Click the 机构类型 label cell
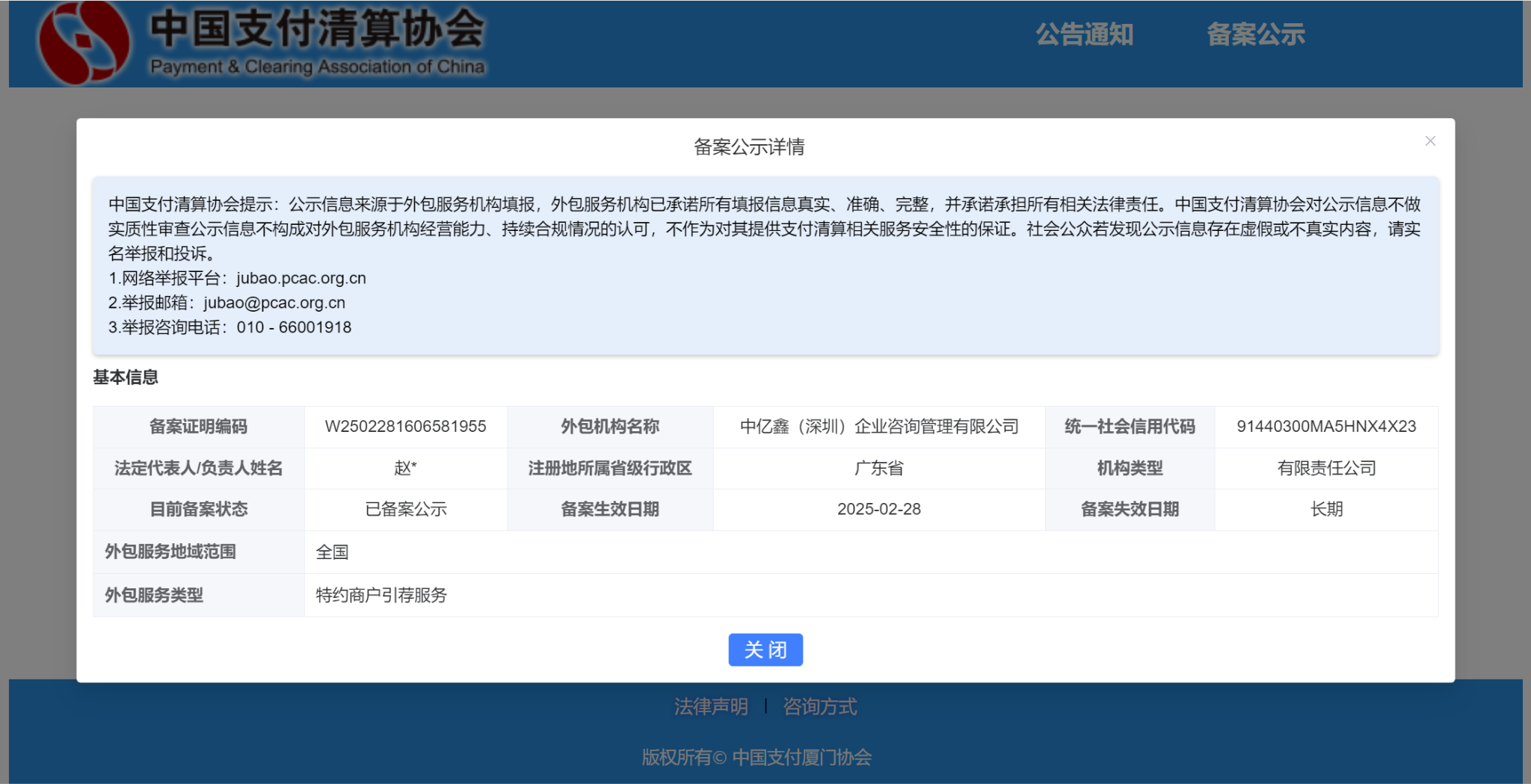This screenshot has height=784, width=1531. coord(1130,469)
